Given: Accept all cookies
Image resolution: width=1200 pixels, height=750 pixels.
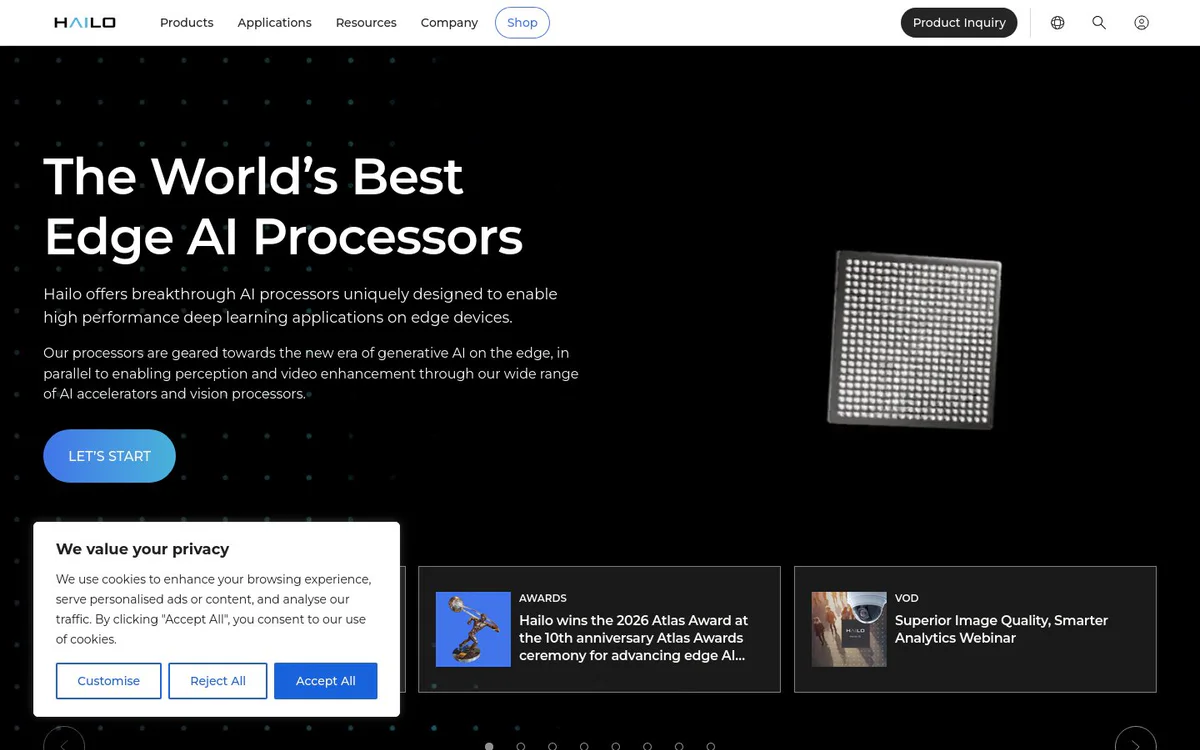Looking at the screenshot, I should (326, 681).
